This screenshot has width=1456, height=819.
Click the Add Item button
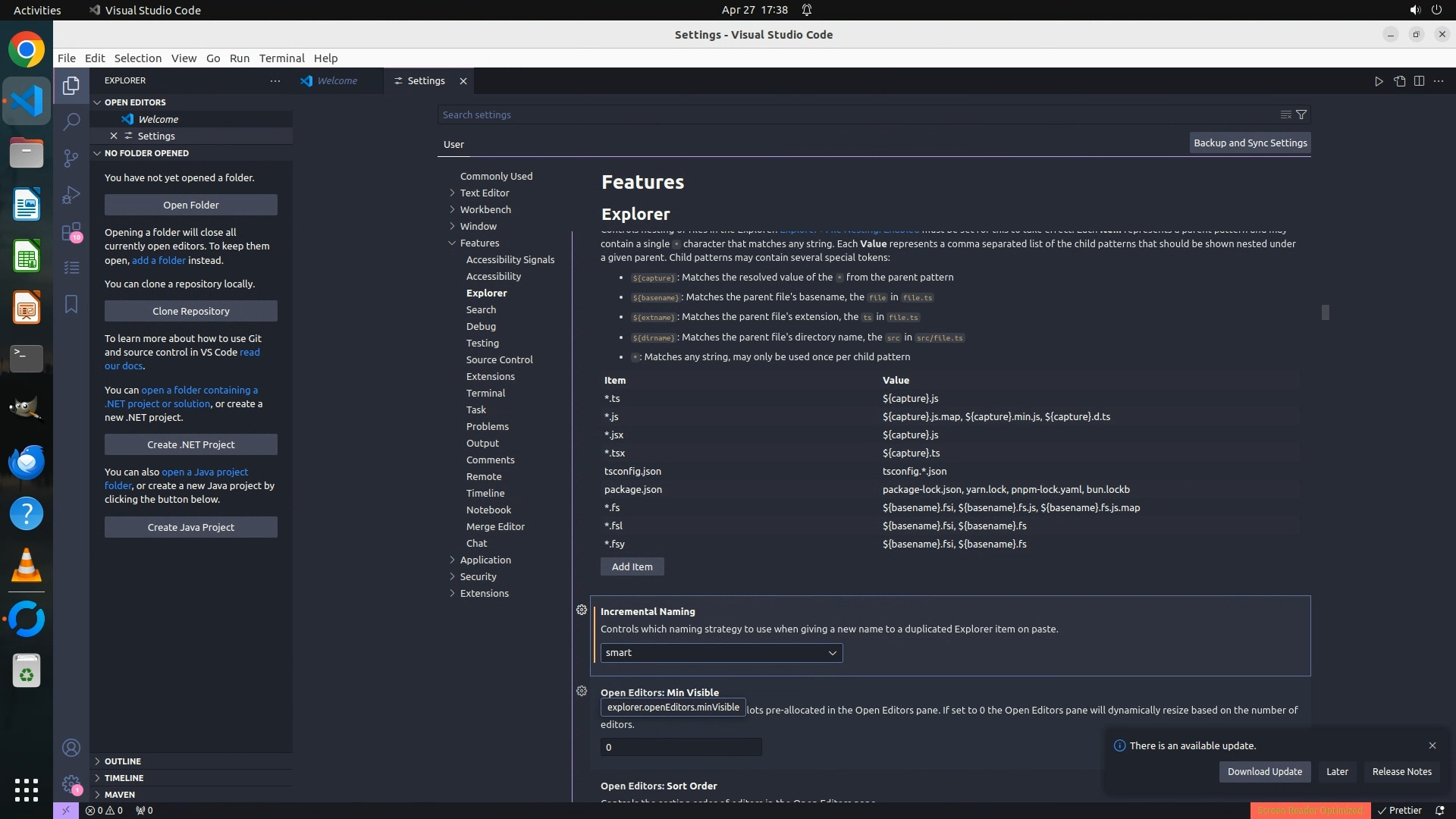coord(632,567)
